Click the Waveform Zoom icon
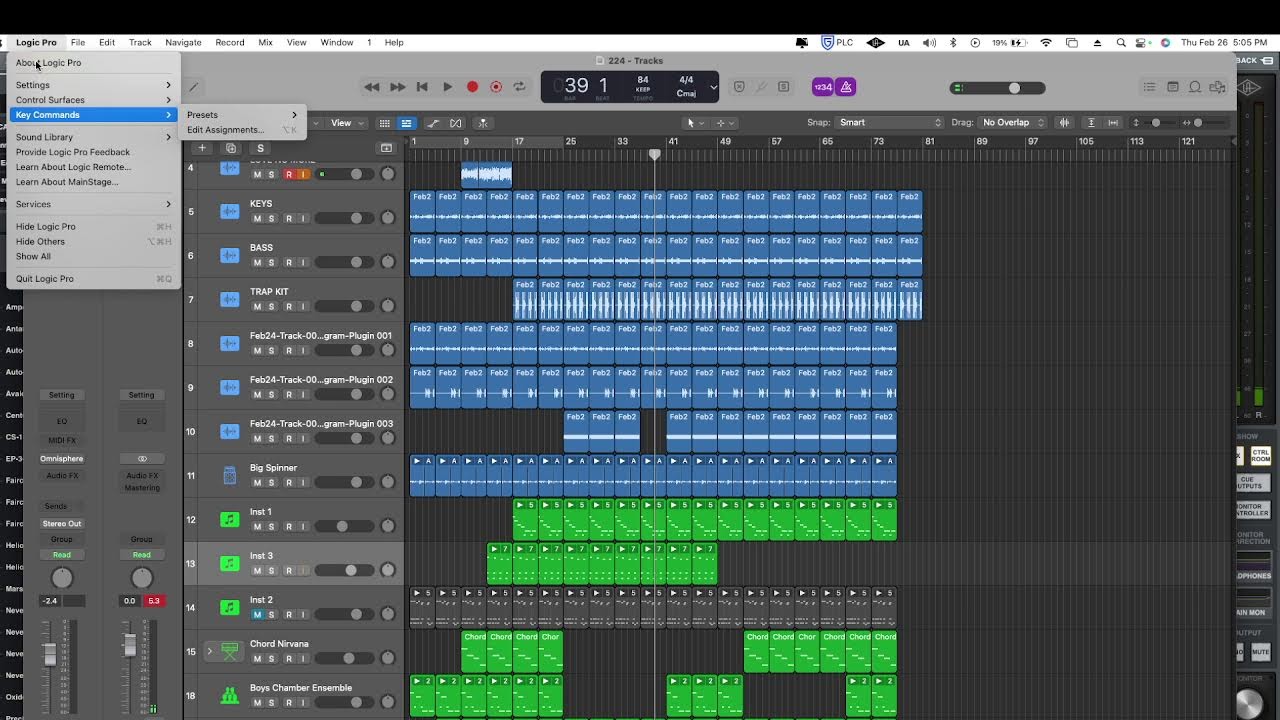Screen dimensions: 1280x720 [1064, 123]
